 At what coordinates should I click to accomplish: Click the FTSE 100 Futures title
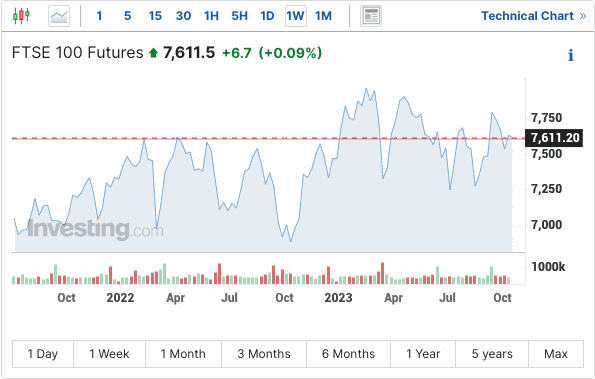click(x=78, y=53)
